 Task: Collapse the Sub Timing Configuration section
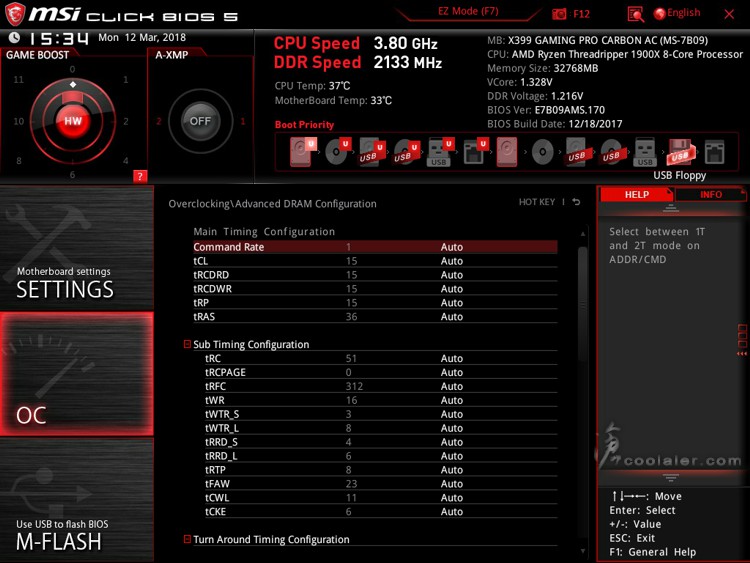click(x=187, y=344)
